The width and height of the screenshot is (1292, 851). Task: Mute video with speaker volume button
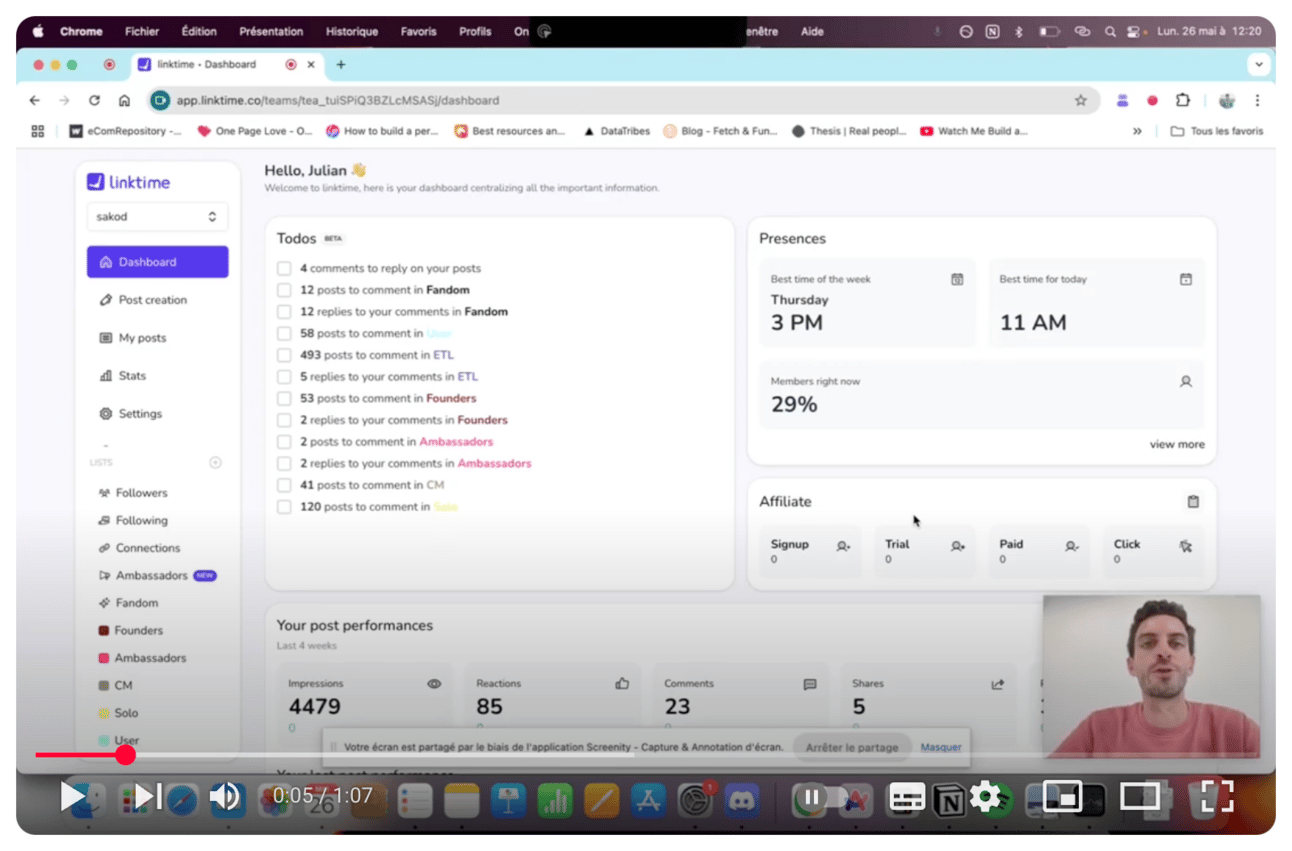pyautogui.click(x=225, y=797)
